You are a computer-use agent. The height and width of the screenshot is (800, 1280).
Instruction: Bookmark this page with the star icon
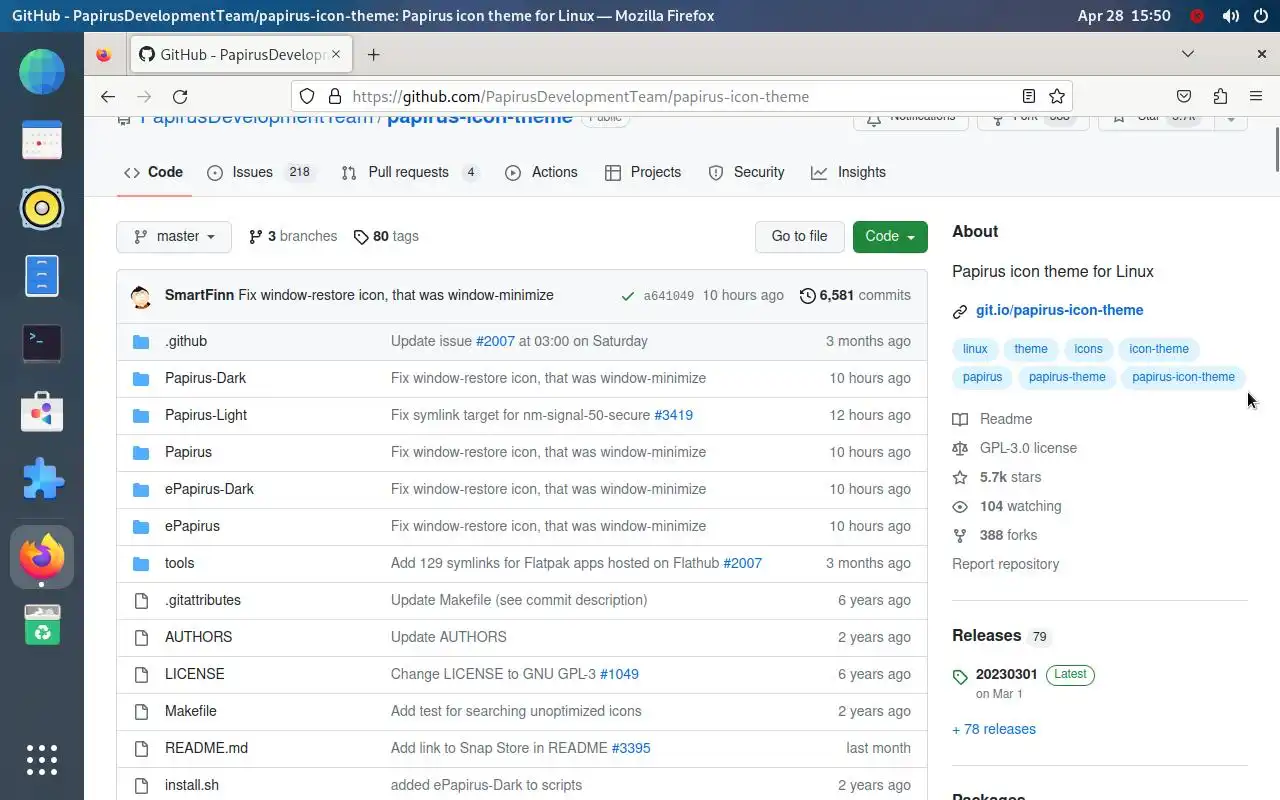1056,97
